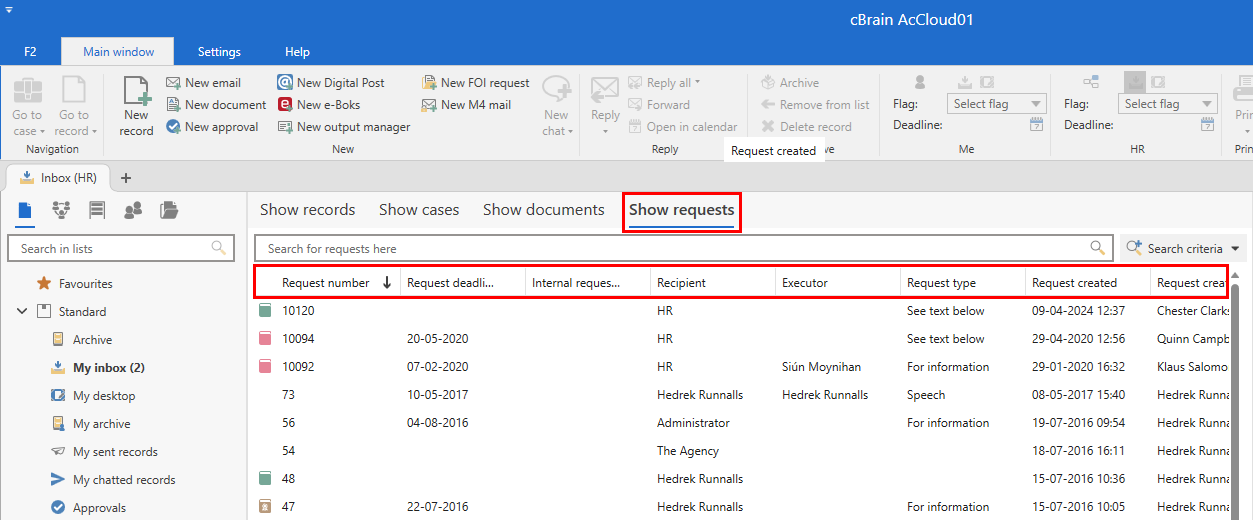Image resolution: width=1253 pixels, height=520 pixels.
Task: Create a New document
Action: pos(216,105)
